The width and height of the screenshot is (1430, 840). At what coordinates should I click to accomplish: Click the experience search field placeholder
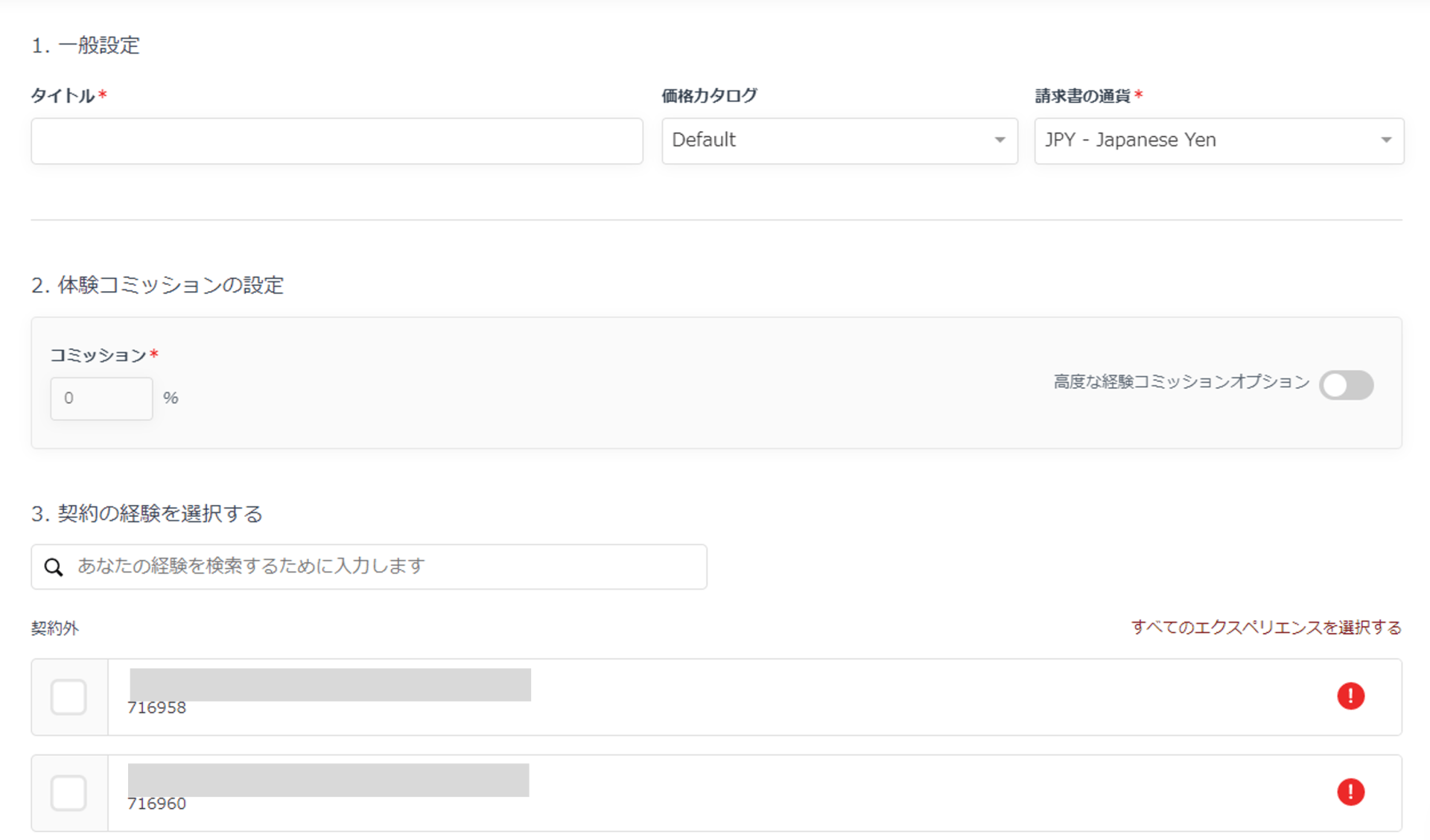coord(251,566)
